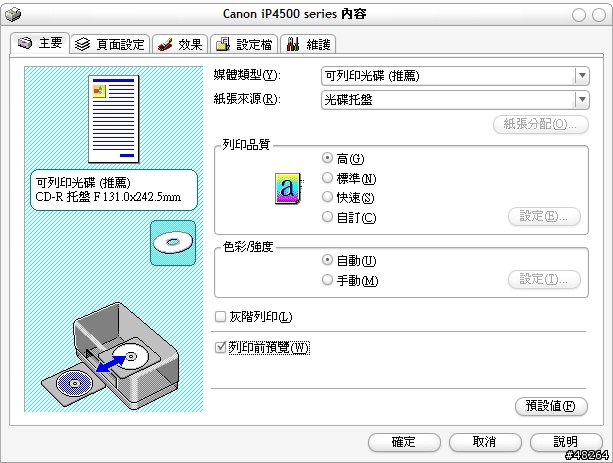Uncheck the 列印前預覽(W) checkbox
This screenshot has height=463, width=613.
pyautogui.click(x=220, y=347)
